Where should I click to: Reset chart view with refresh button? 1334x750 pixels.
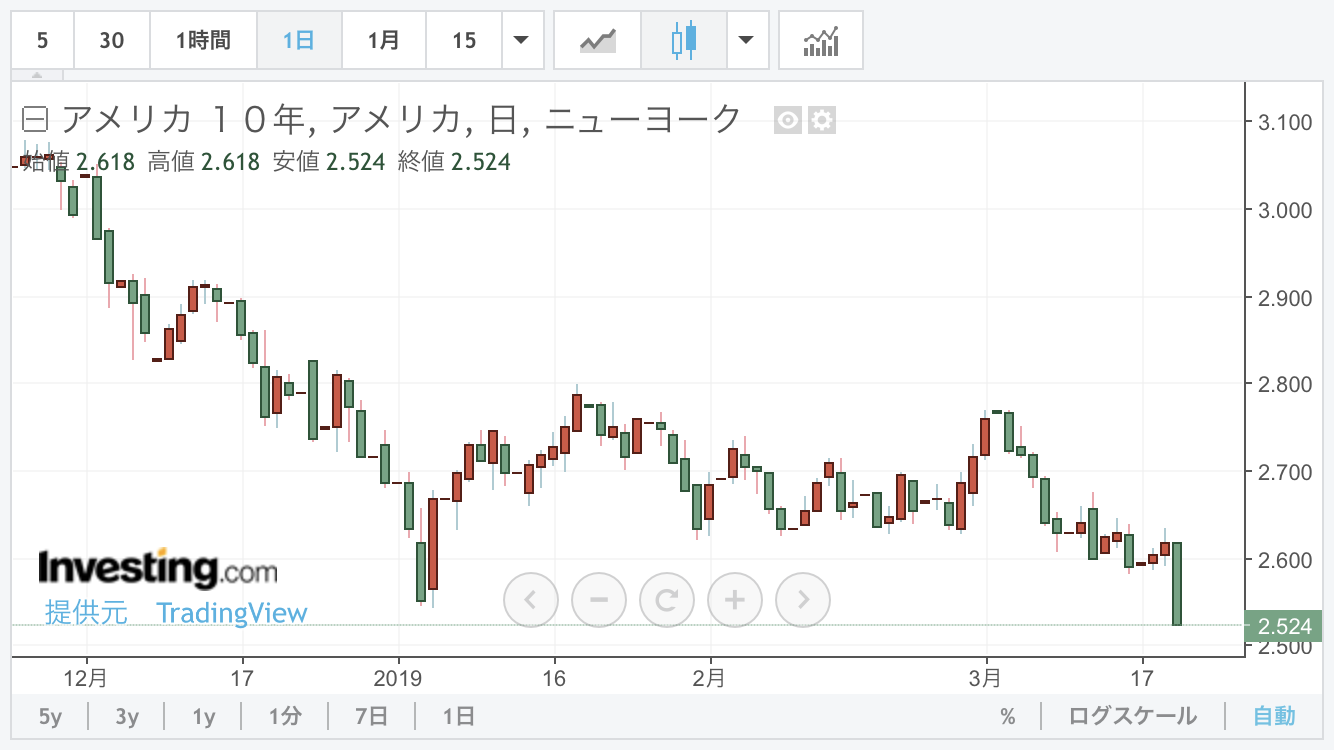(667, 600)
